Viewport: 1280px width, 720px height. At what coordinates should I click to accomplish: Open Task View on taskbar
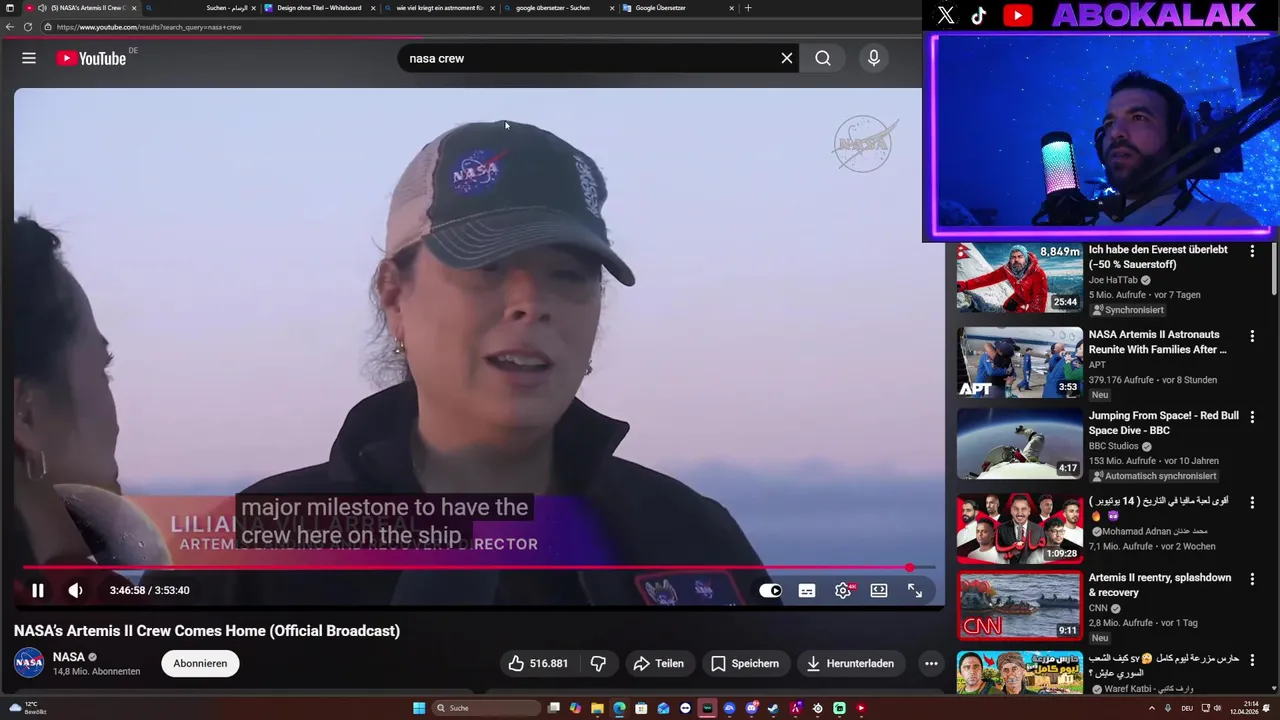coord(553,708)
